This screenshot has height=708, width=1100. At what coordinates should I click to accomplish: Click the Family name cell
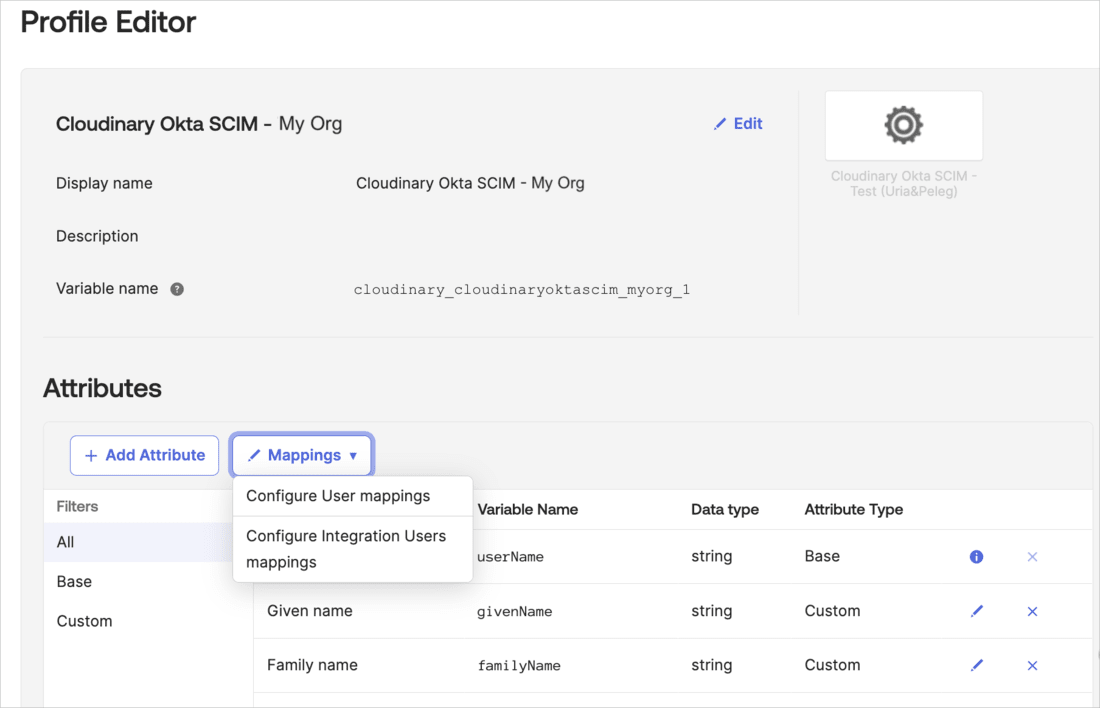(x=312, y=664)
